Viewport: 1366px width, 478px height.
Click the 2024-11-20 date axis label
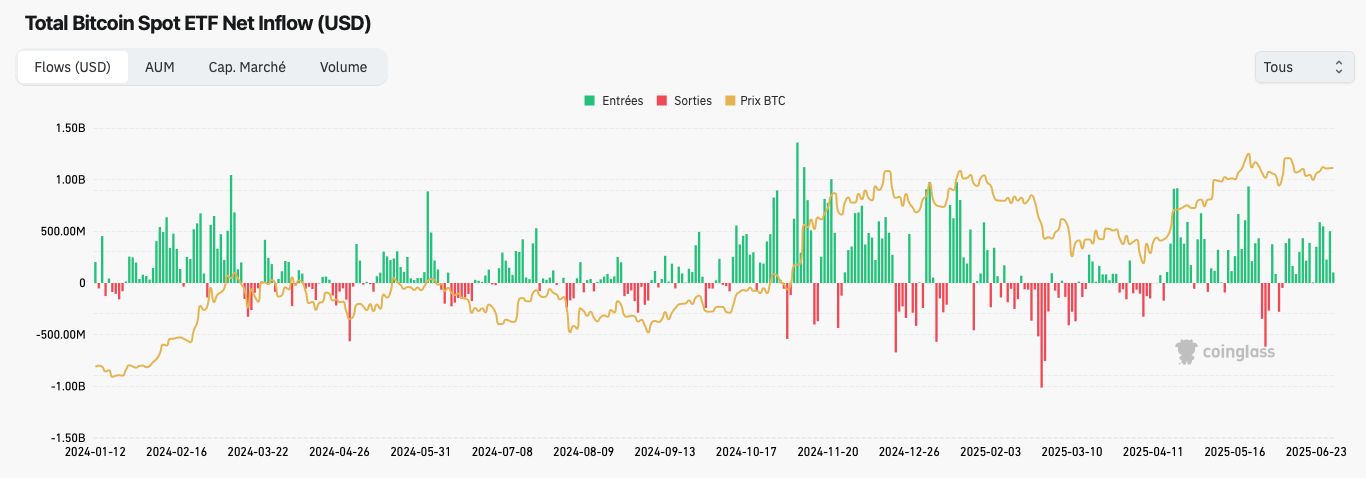[828, 452]
